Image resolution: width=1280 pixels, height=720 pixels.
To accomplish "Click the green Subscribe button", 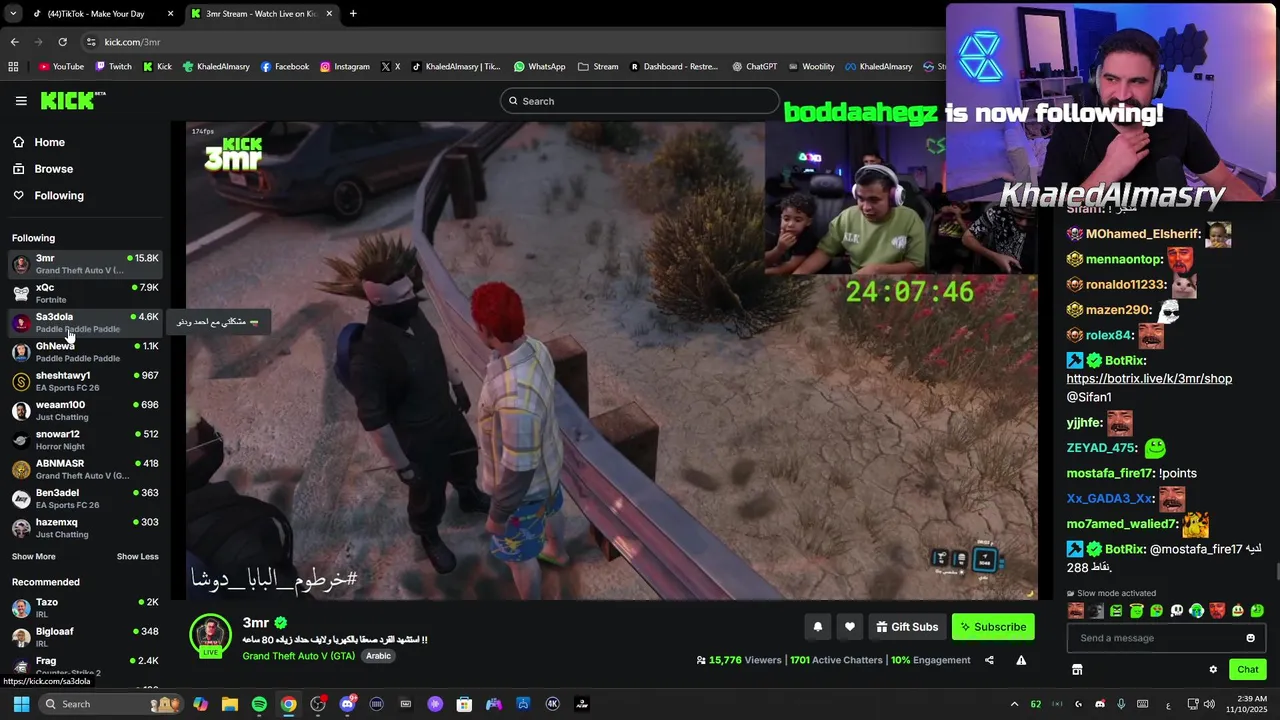I will pyautogui.click(x=993, y=627).
